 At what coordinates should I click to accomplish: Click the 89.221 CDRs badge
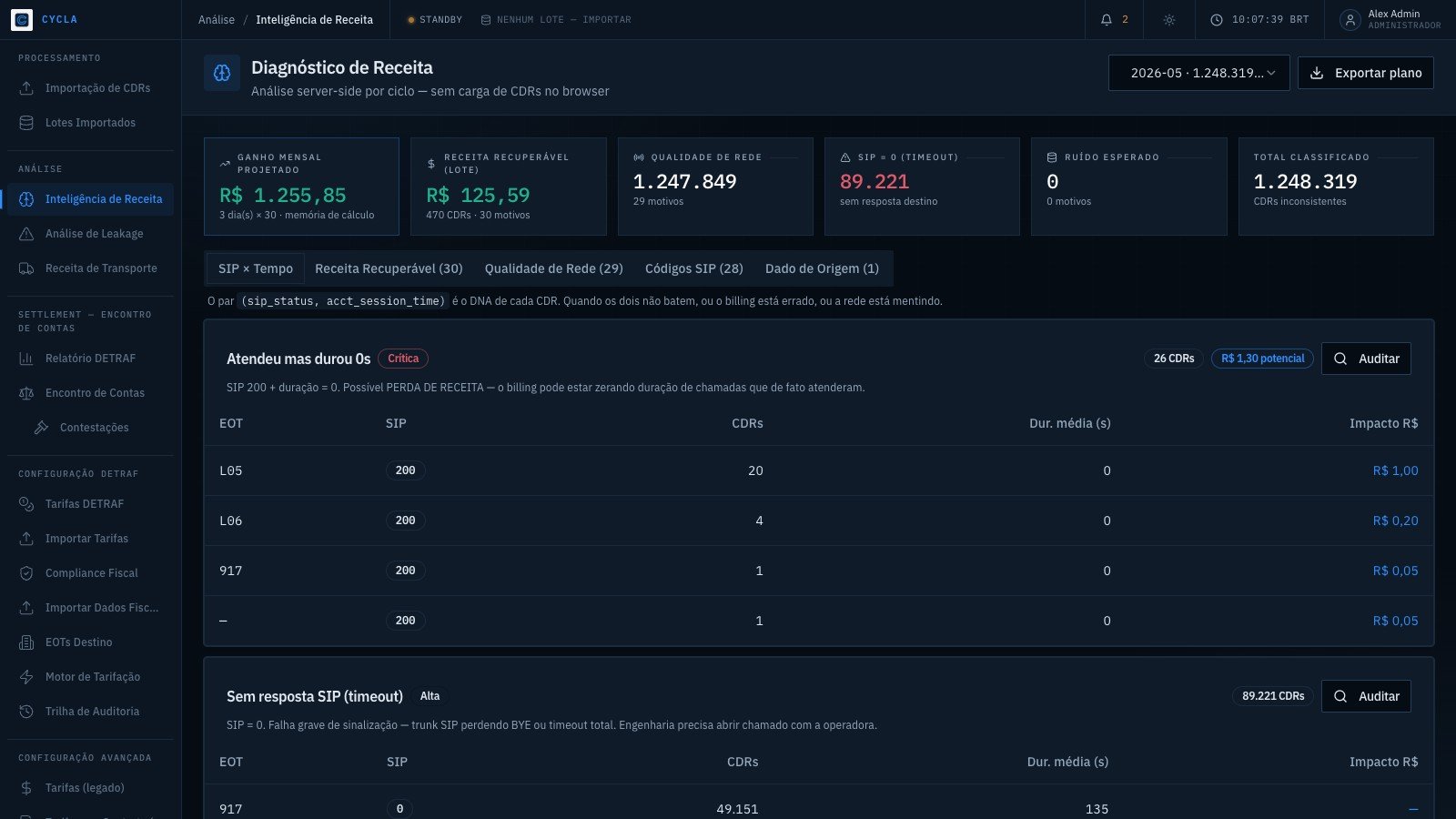click(x=1273, y=696)
